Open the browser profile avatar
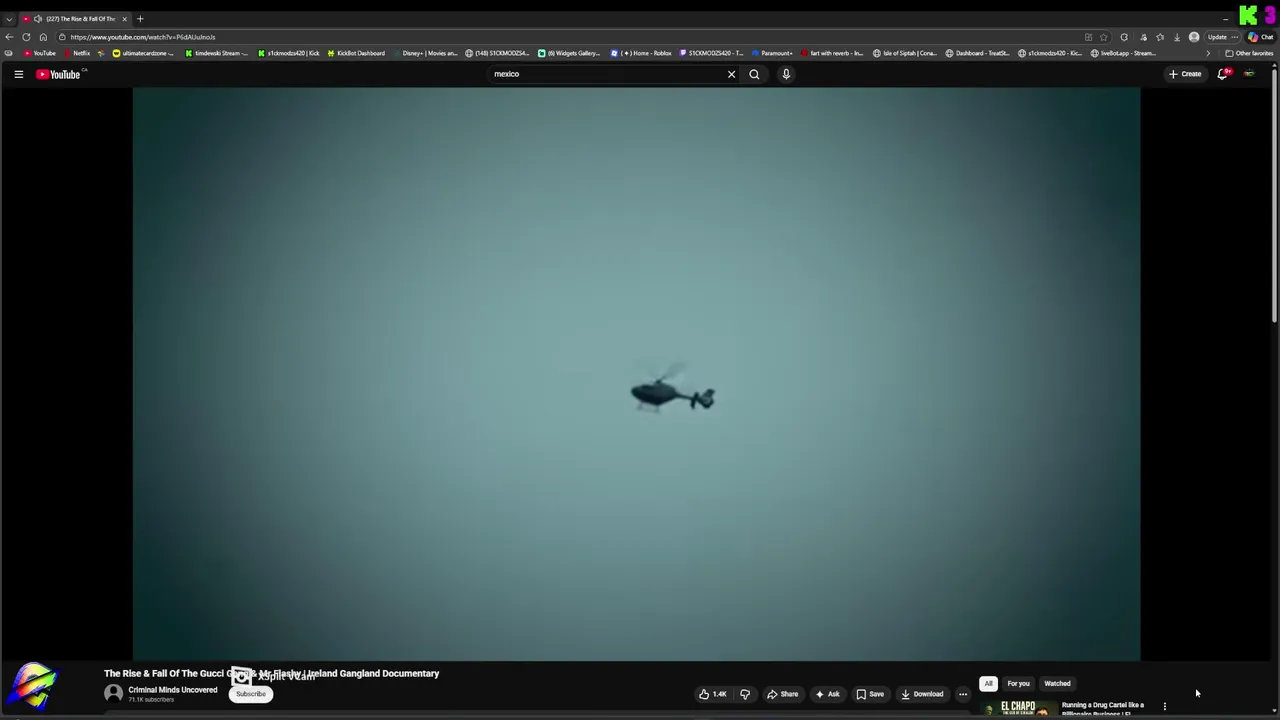The width and height of the screenshot is (1280, 720). click(x=1194, y=37)
